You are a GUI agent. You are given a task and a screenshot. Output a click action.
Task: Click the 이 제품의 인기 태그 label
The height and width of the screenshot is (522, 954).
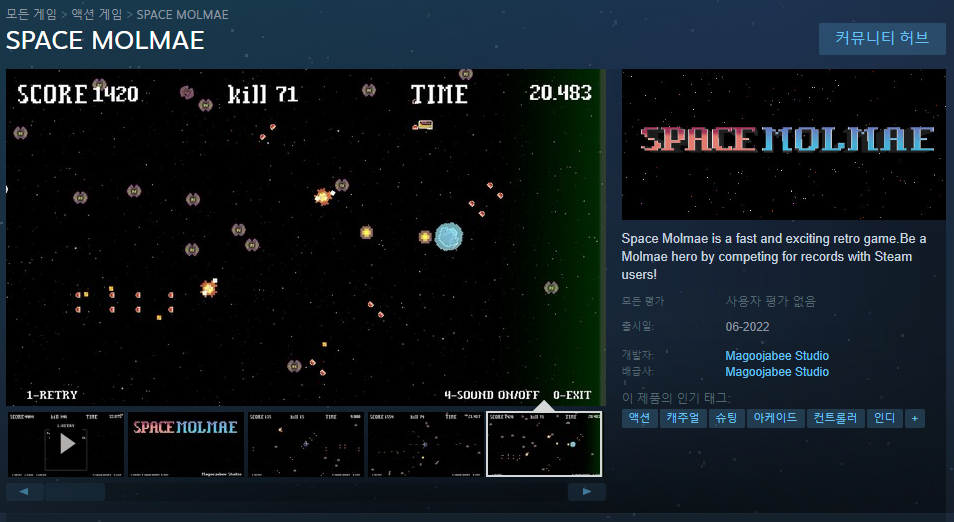[x=676, y=398]
